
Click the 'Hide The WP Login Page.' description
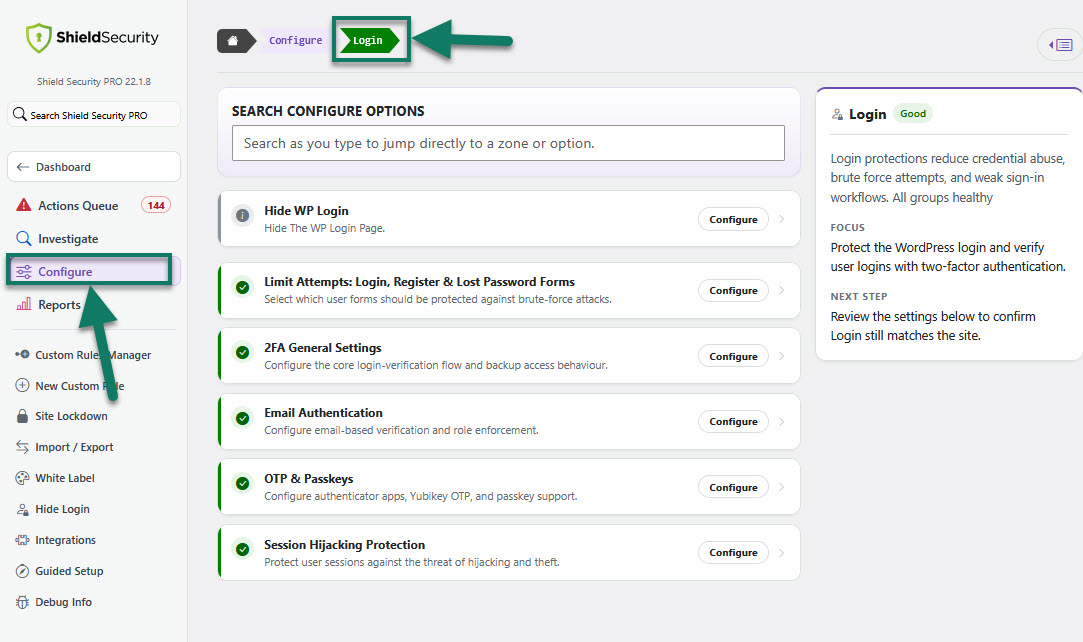coord(325,228)
